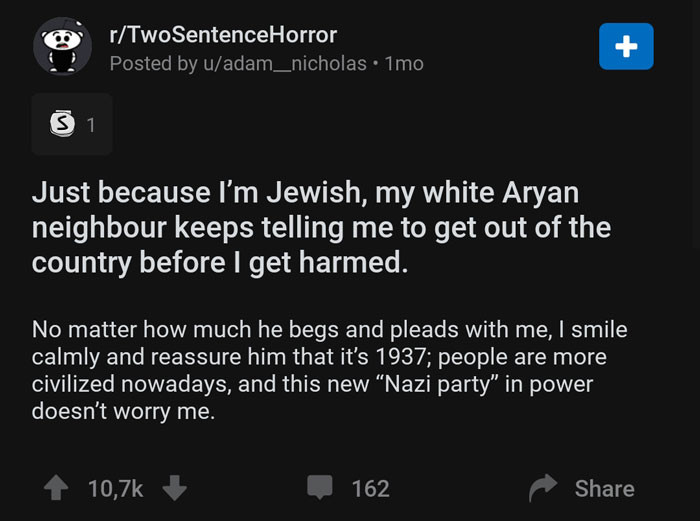
Task: Open comments via the speech bubble icon
Action: 320,487
